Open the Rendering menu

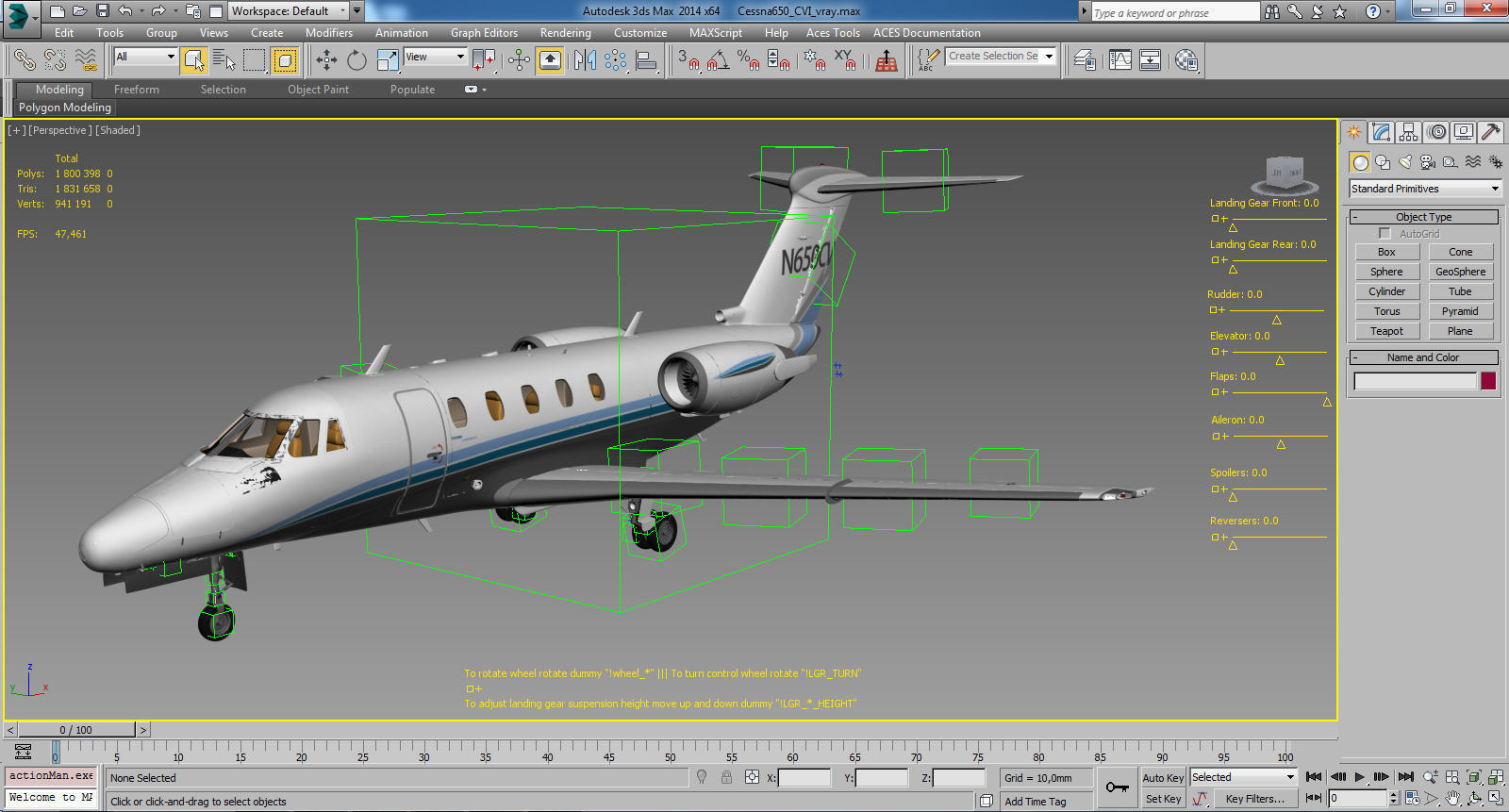click(x=565, y=33)
